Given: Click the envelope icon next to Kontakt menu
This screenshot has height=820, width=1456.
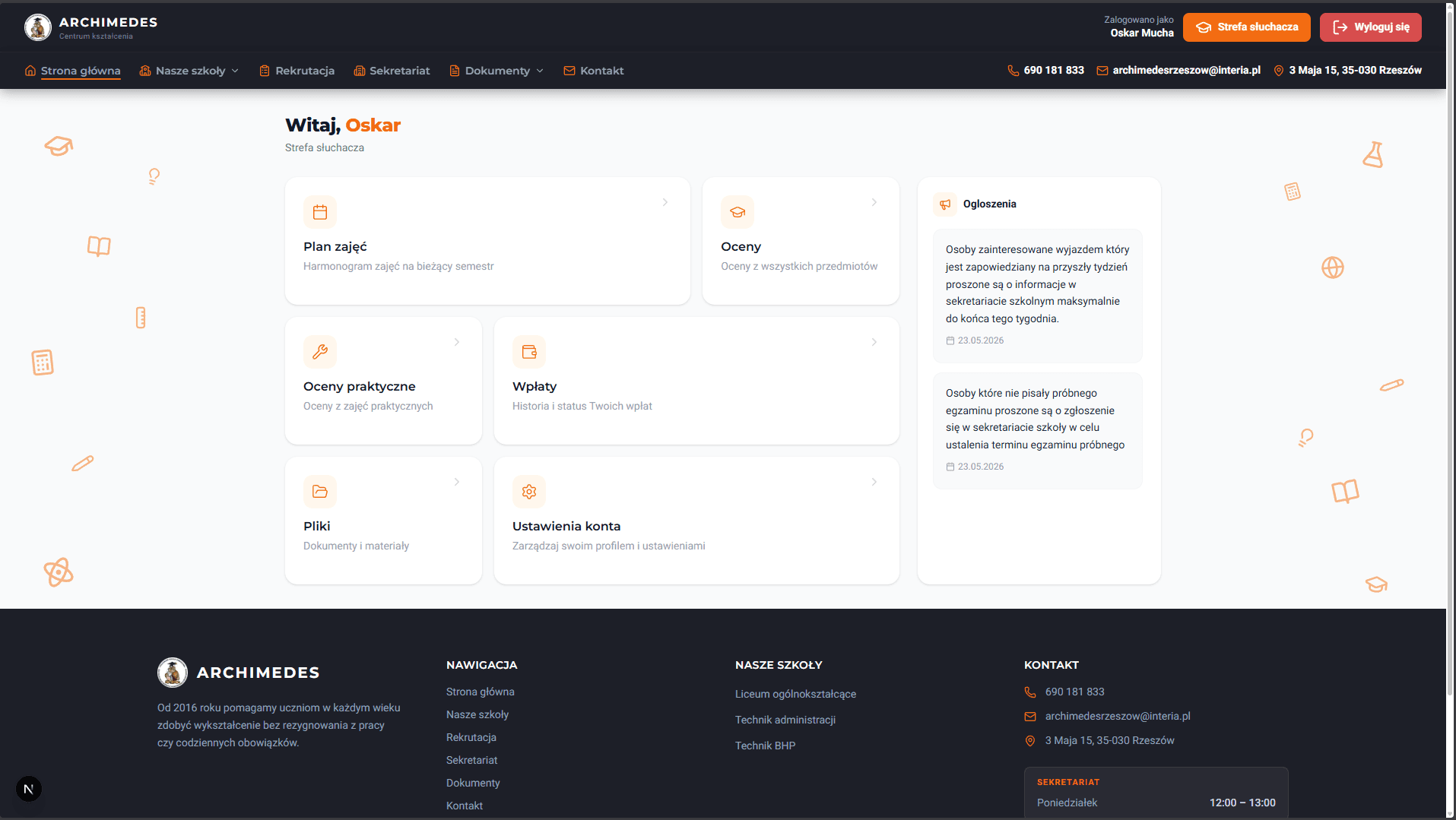Looking at the screenshot, I should [x=569, y=71].
